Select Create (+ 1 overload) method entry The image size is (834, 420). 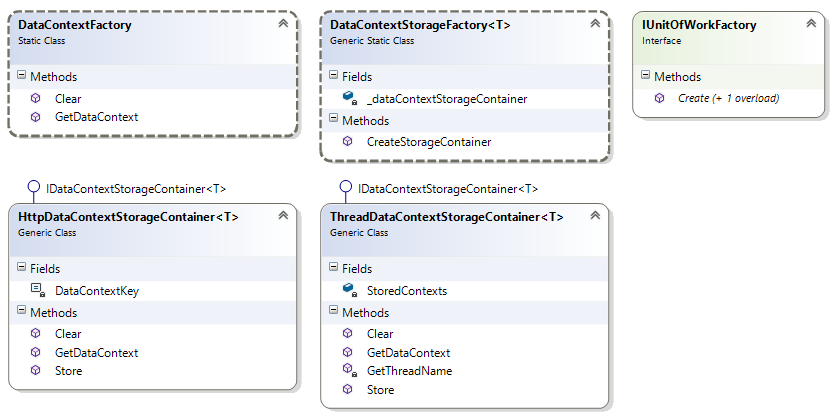(x=729, y=98)
